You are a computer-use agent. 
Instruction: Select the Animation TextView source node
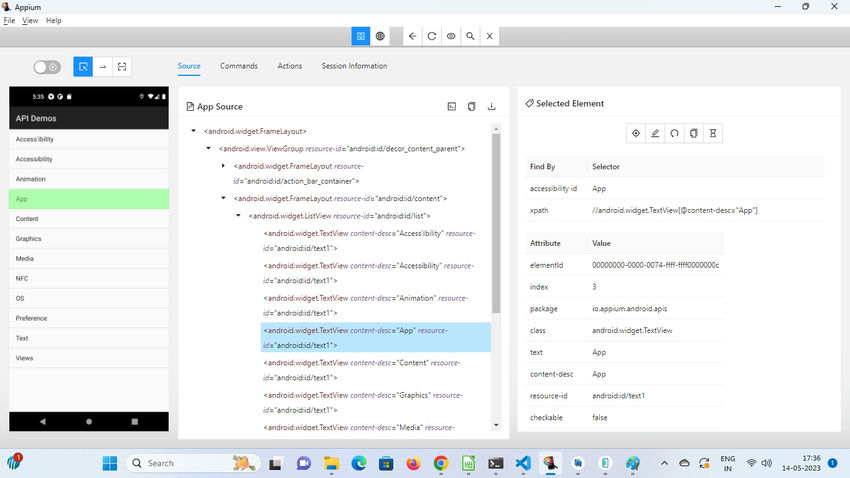pyautogui.click(x=365, y=306)
